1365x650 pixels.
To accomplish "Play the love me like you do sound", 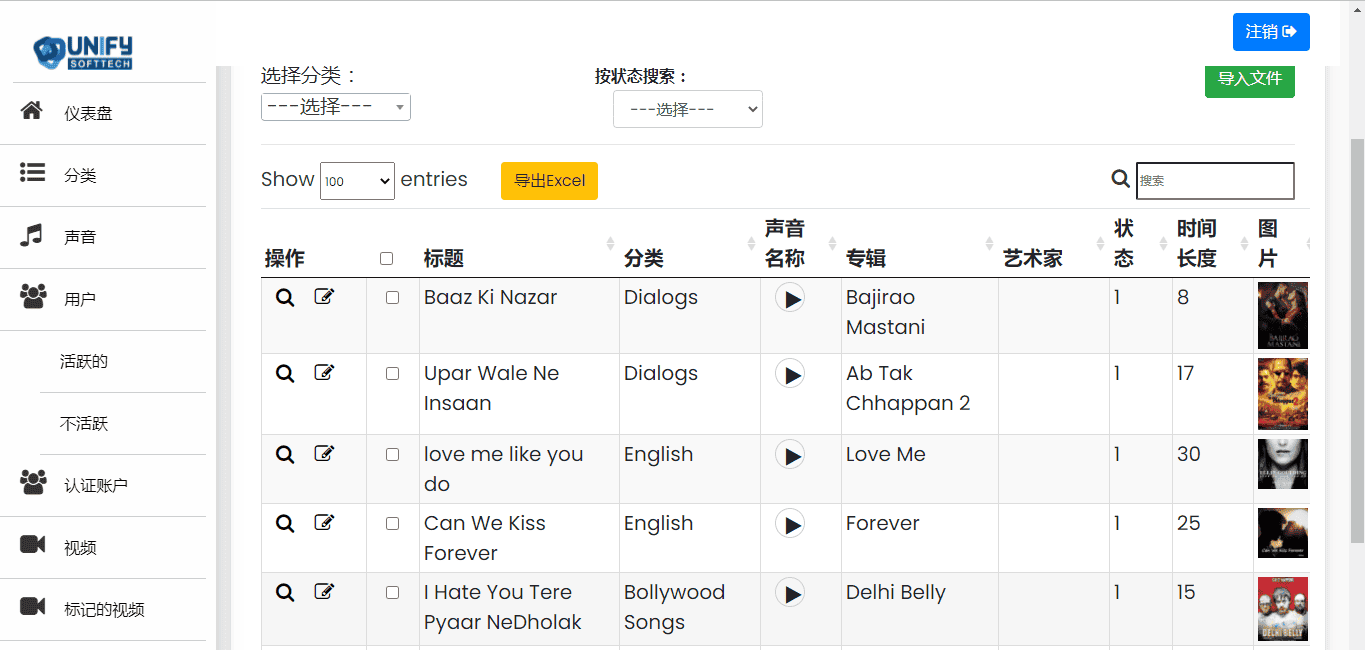I will [790, 455].
